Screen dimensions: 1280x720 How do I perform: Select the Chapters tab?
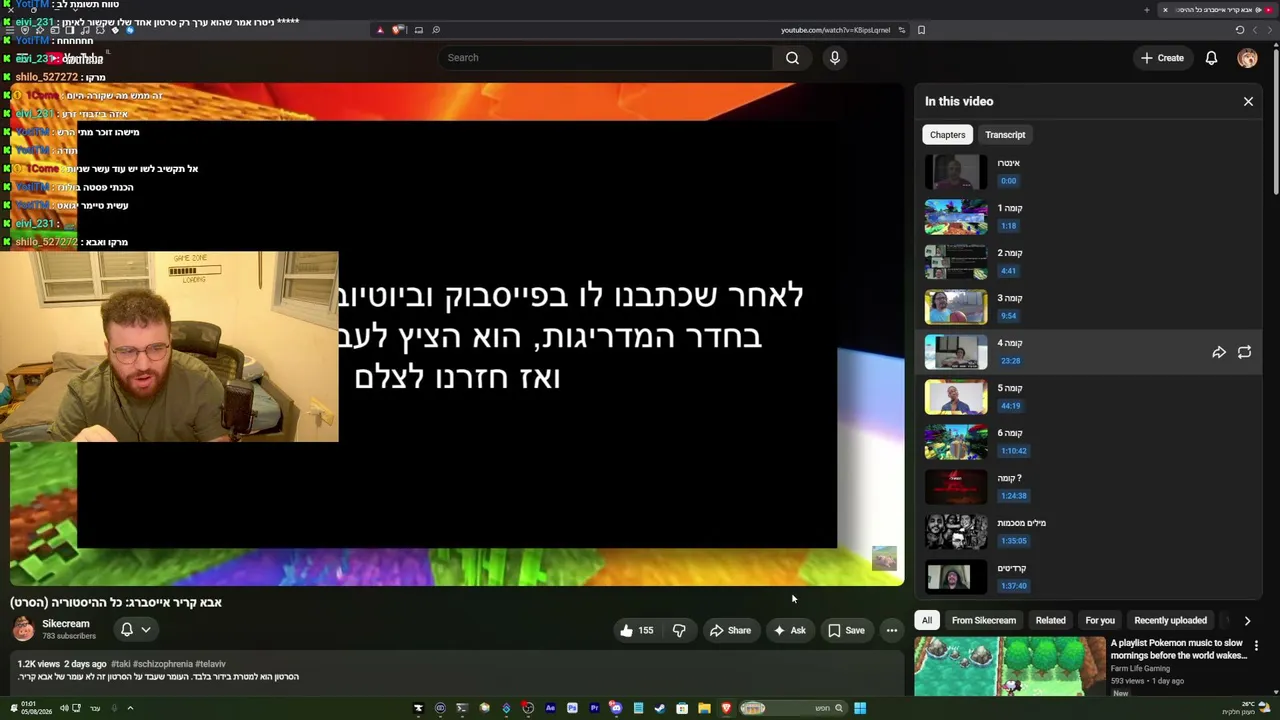[947, 135]
